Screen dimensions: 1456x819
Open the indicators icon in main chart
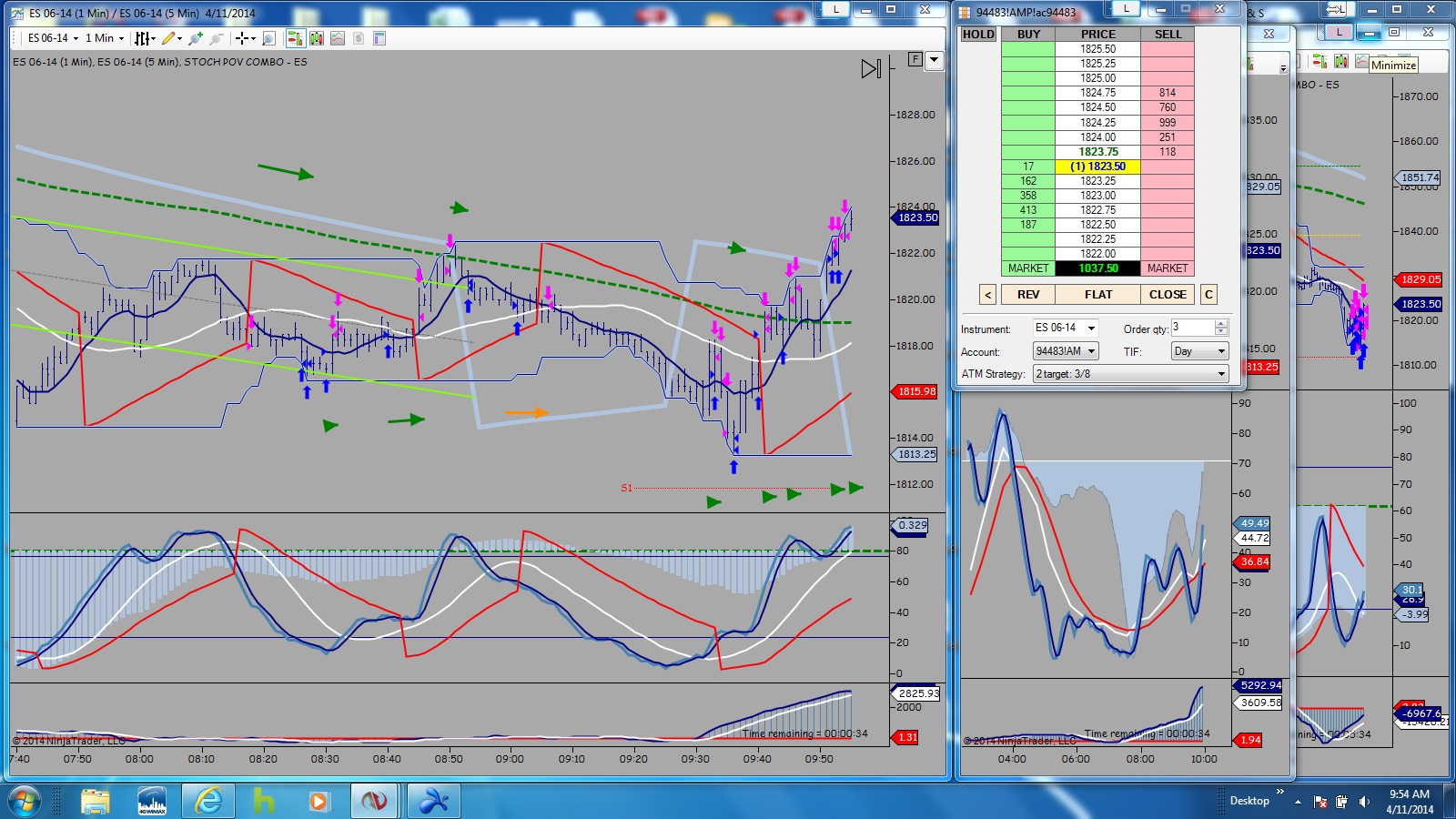pyautogui.click(x=338, y=38)
